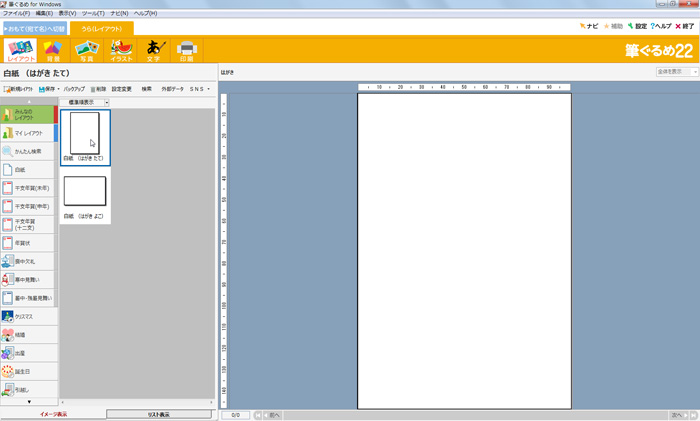Select the 白紙 (はがき よこ) landscape thumbnail
Viewport: 700px width, 421px height.
point(85,192)
